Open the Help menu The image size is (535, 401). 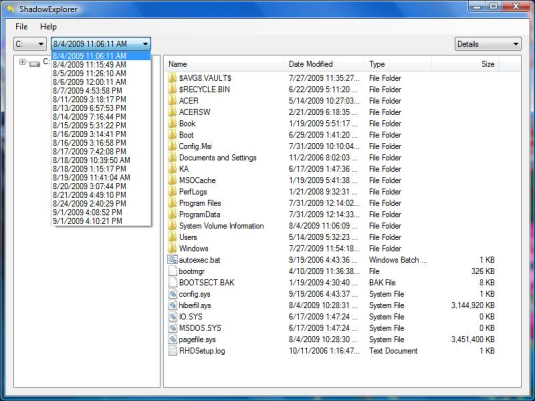point(48,27)
